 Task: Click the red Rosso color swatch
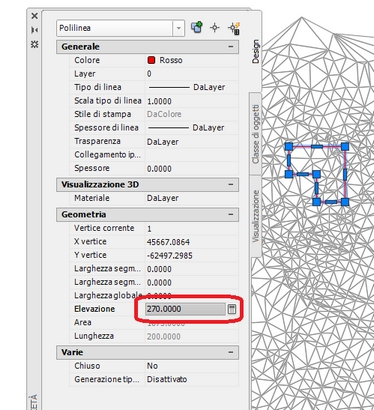pyautogui.click(x=151, y=60)
